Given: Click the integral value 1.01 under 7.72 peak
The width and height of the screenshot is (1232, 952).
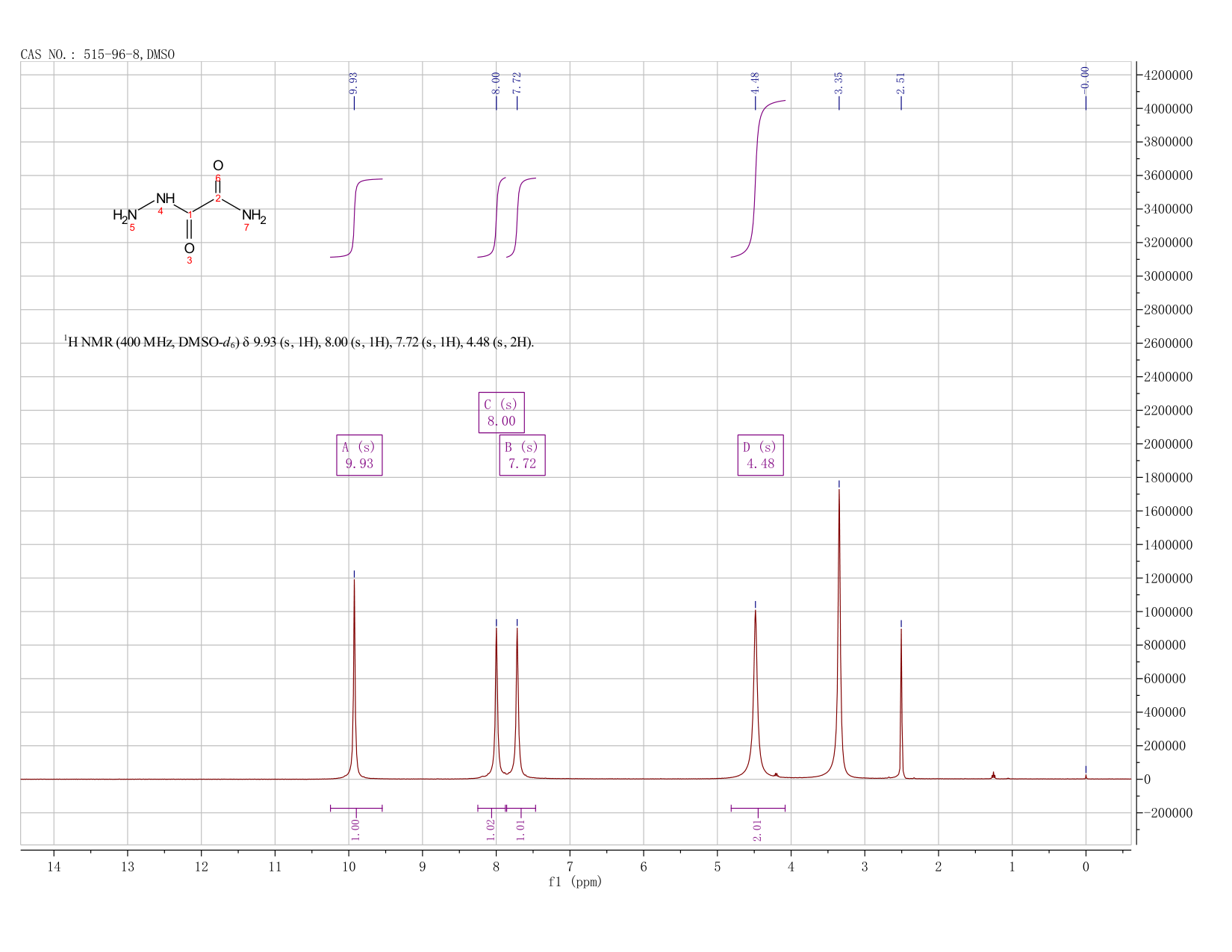Looking at the screenshot, I should [x=520, y=829].
